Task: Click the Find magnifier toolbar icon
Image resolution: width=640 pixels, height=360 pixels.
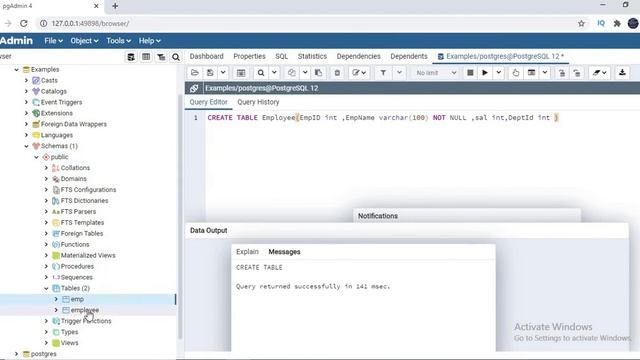Action: pos(261,73)
